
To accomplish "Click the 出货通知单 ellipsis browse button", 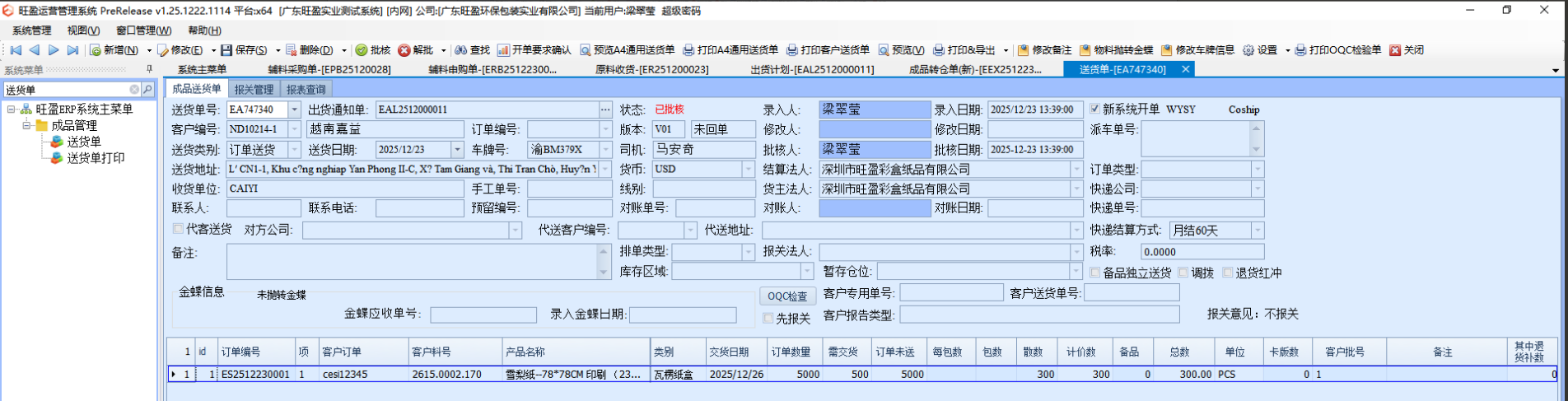I will [x=606, y=110].
